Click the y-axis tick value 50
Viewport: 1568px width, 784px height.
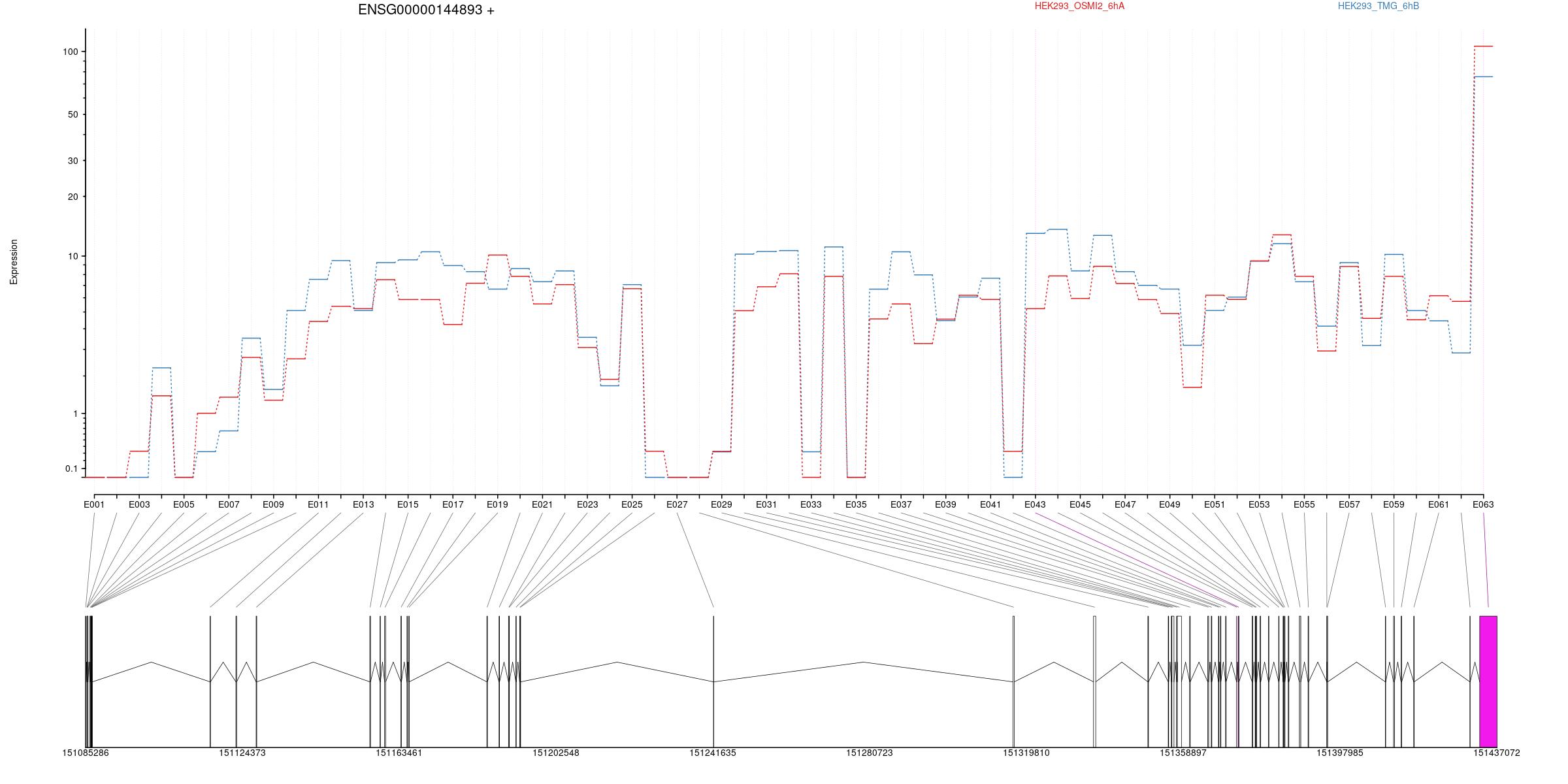tap(73, 114)
